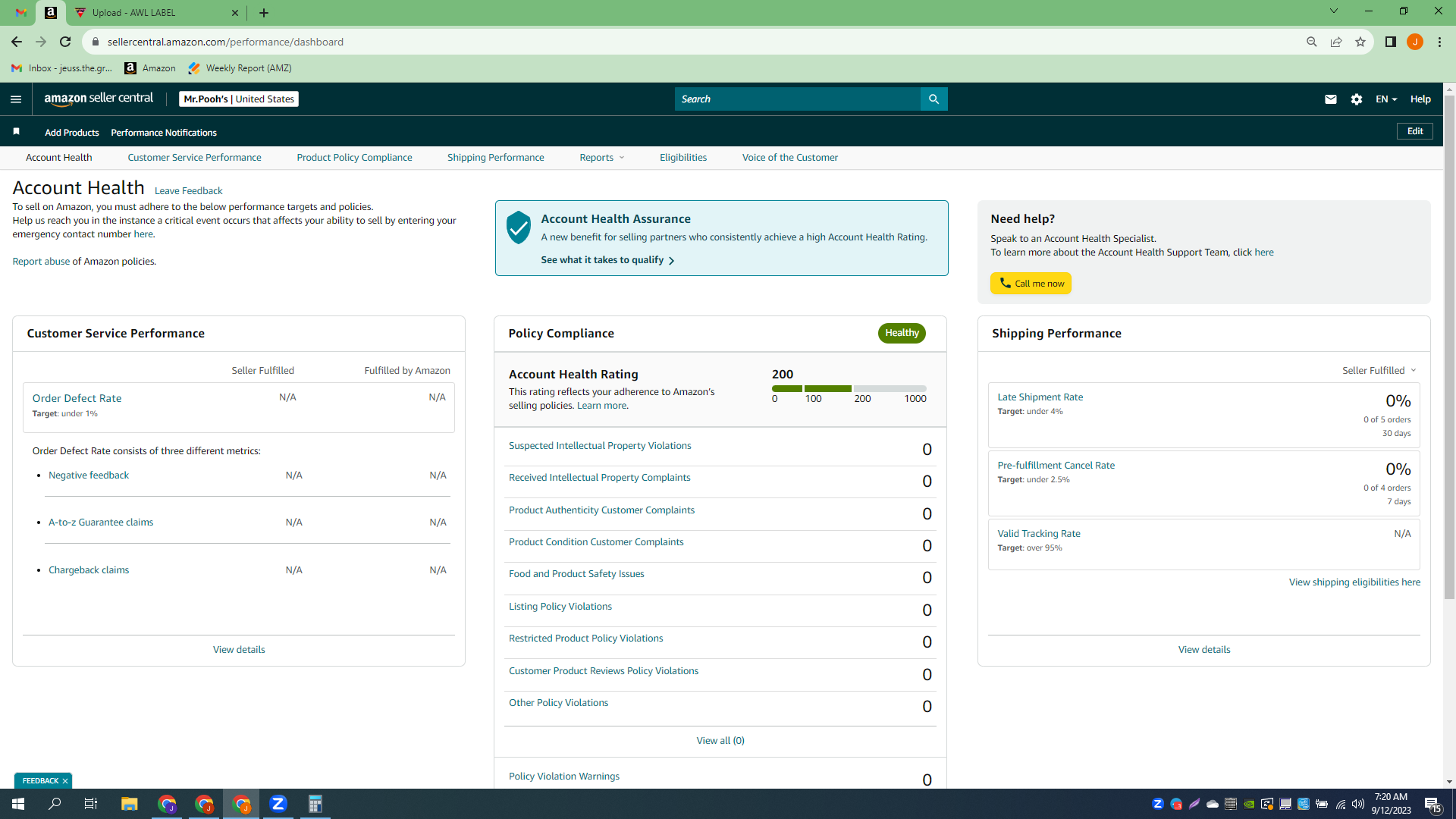Viewport: 1456px width, 819px height.
Task: Click the share page icon in address bar
Action: pyautogui.click(x=1336, y=42)
